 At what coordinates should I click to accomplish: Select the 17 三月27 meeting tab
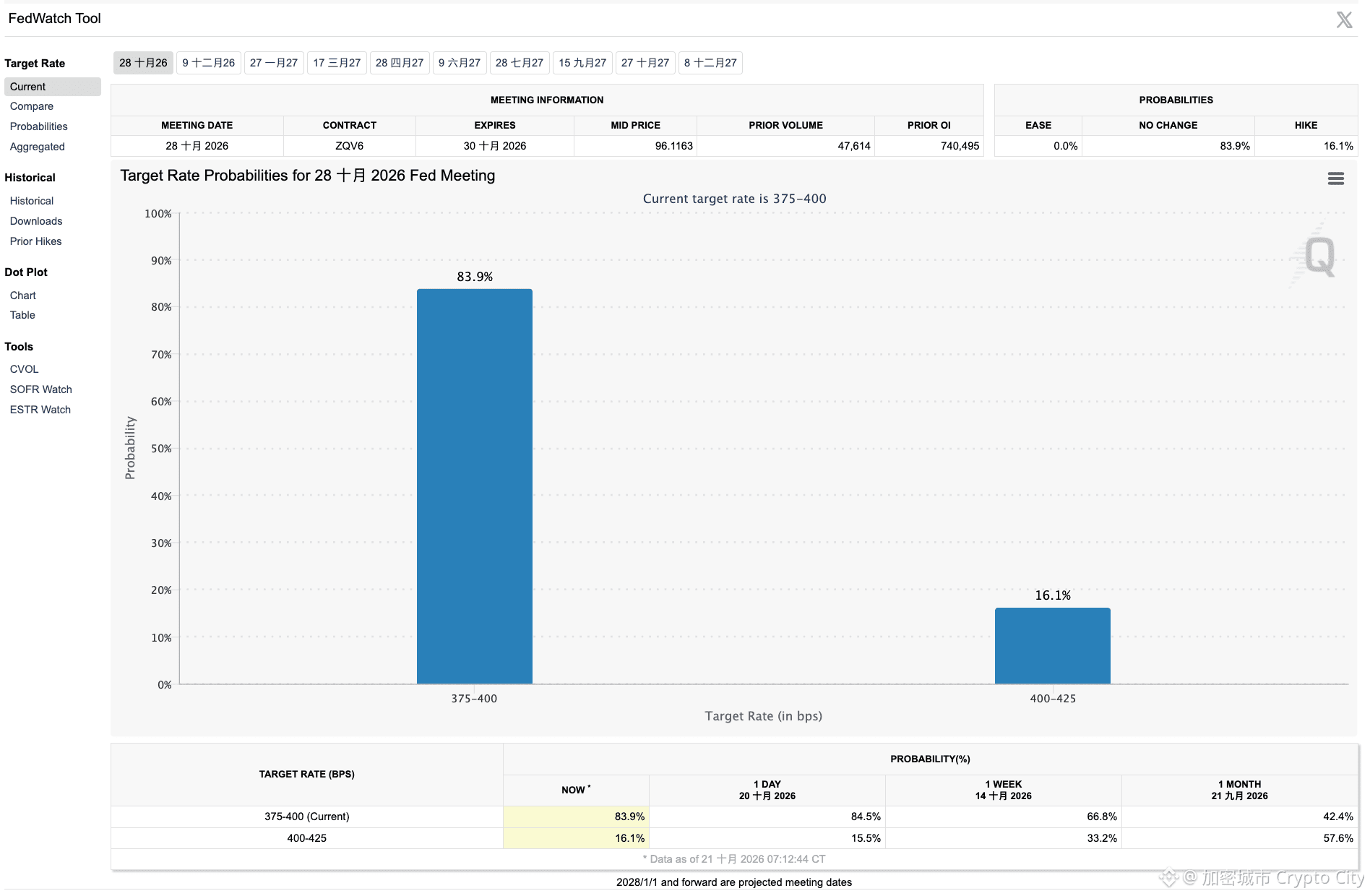(x=337, y=63)
